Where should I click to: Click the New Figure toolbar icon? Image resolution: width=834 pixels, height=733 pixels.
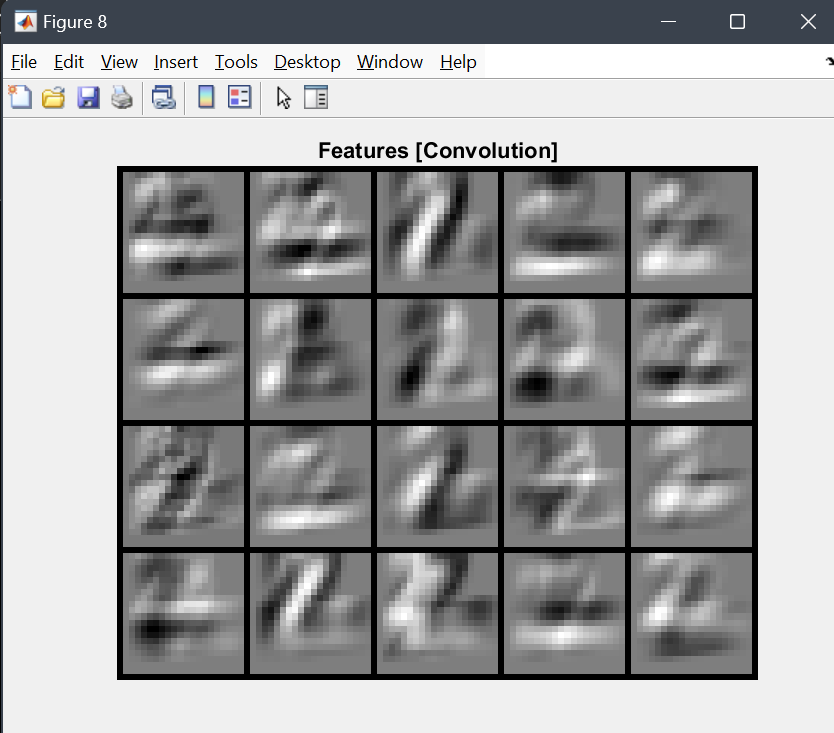(x=20, y=97)
